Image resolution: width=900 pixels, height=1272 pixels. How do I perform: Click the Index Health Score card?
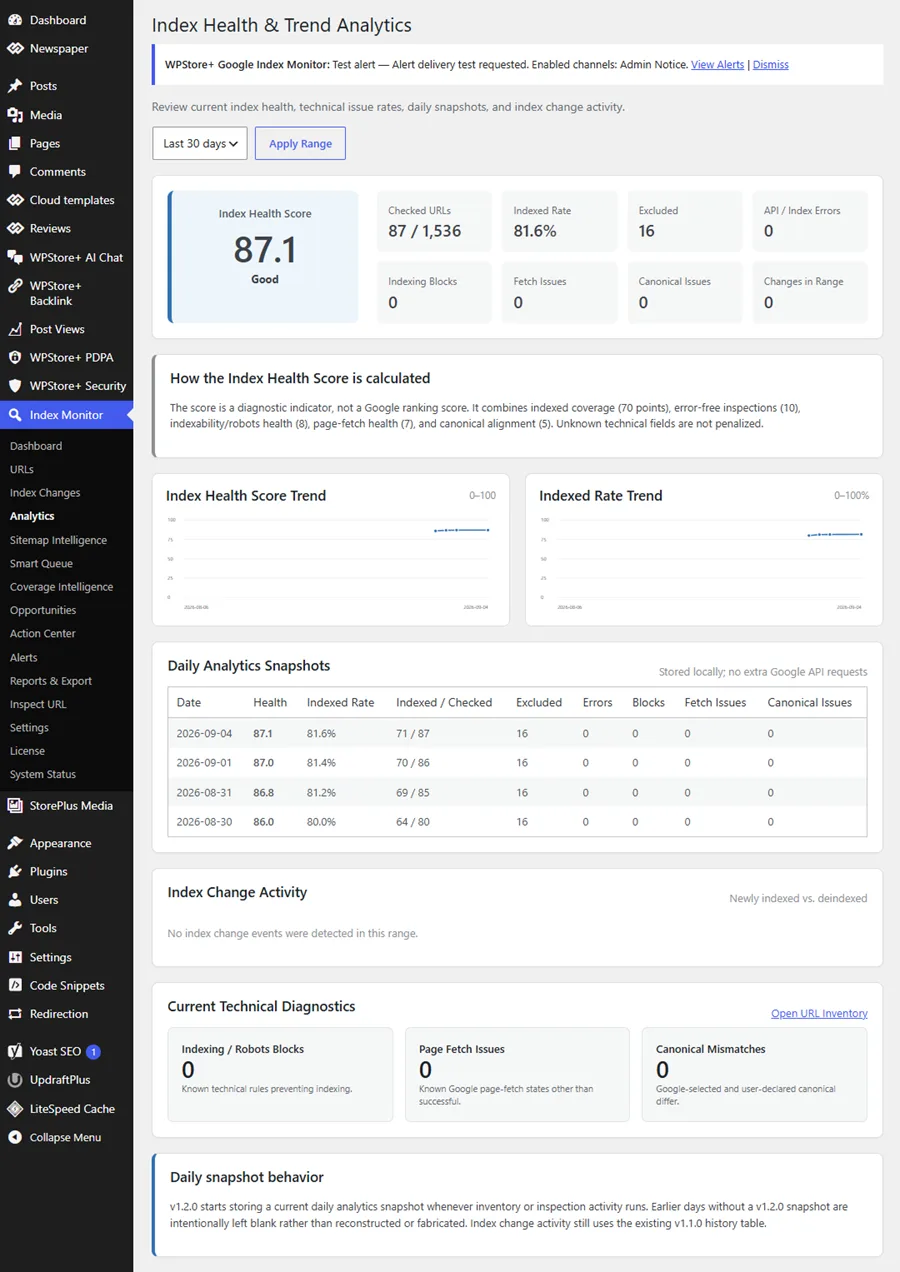click(263, 257)
